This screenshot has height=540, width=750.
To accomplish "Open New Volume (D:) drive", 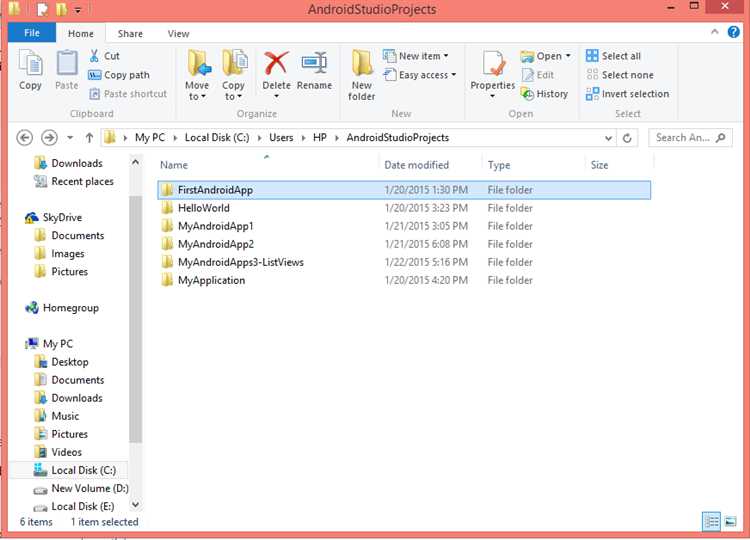I will 81,488.
